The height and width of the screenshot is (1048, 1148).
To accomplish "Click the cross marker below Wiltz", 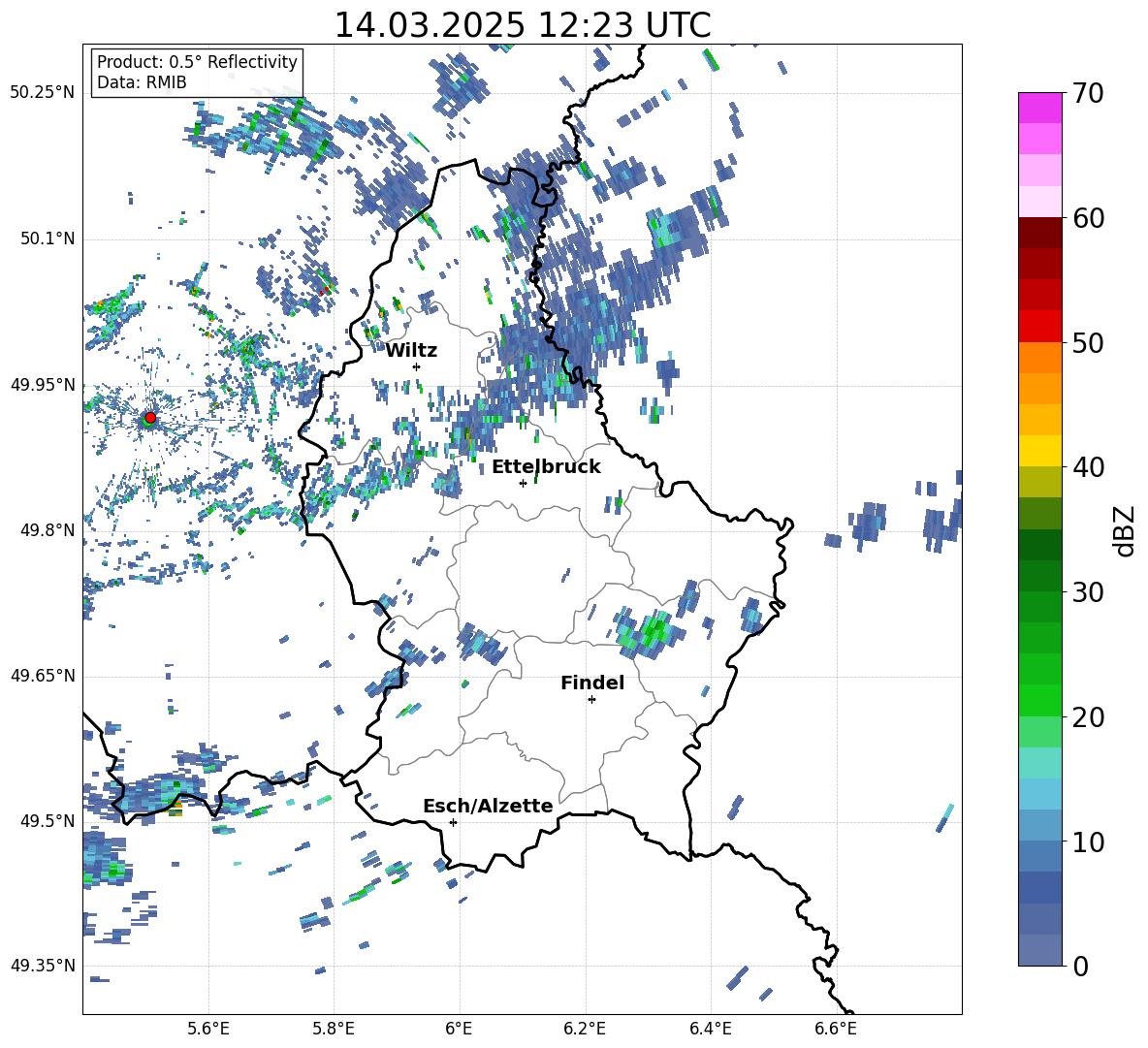I will pyautogui.click(x=417, y=366).
